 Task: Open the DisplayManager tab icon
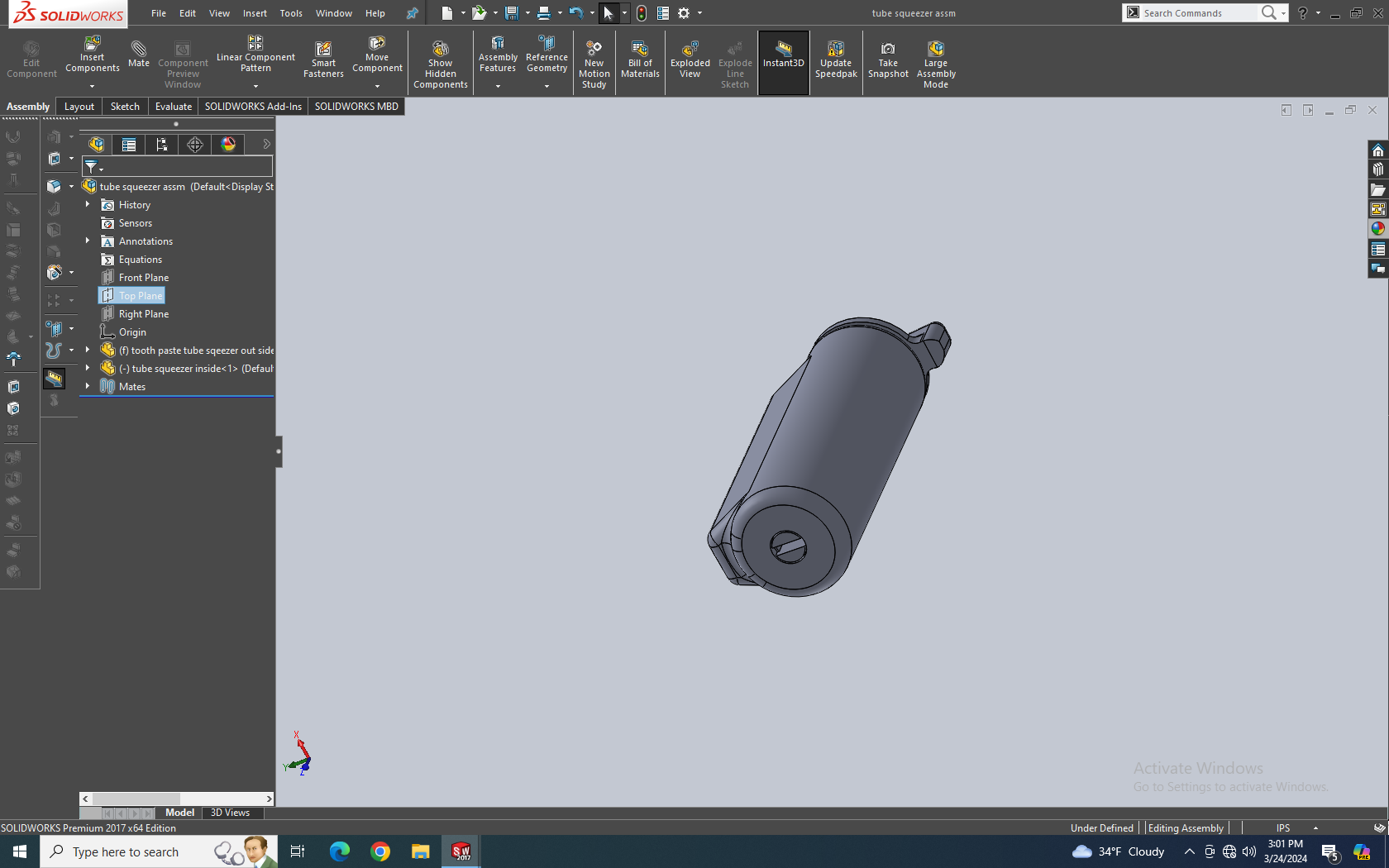click(x=228, y=145)
